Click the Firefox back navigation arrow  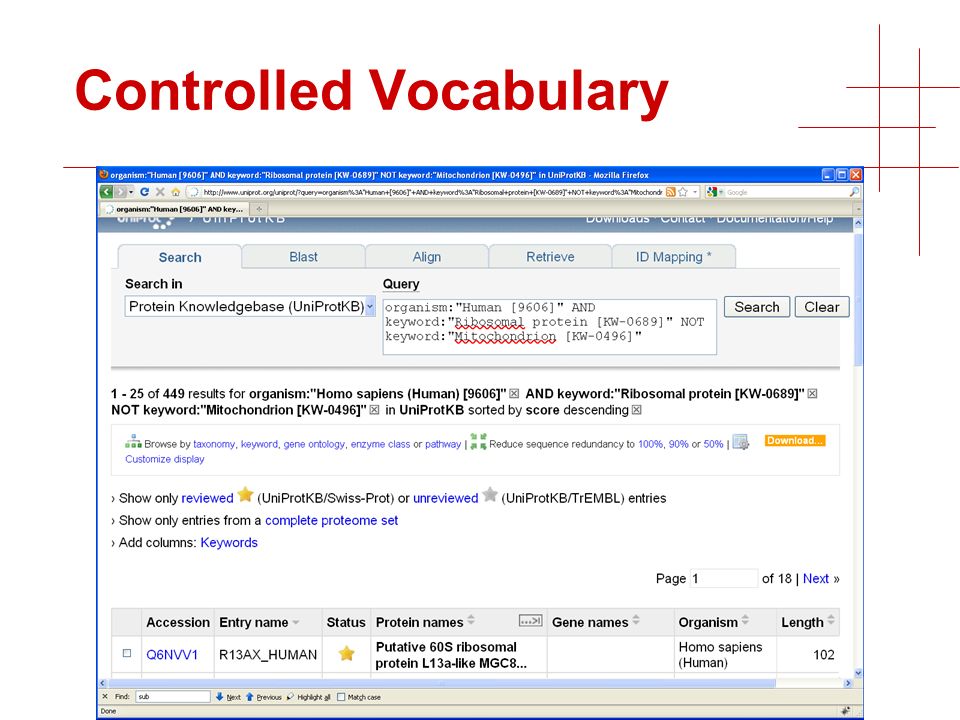[x=107, y=192]
